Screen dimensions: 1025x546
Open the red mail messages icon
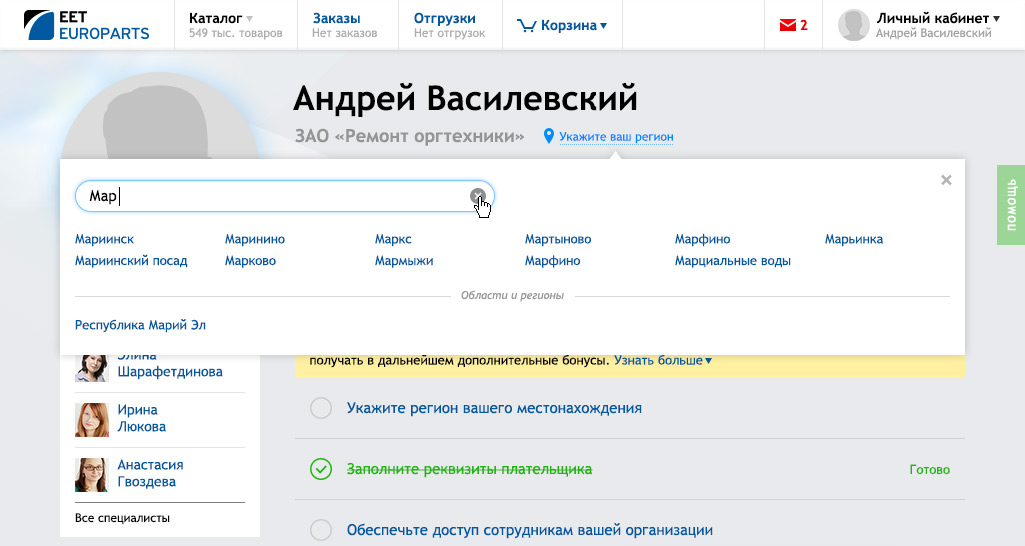pos(786,26)
